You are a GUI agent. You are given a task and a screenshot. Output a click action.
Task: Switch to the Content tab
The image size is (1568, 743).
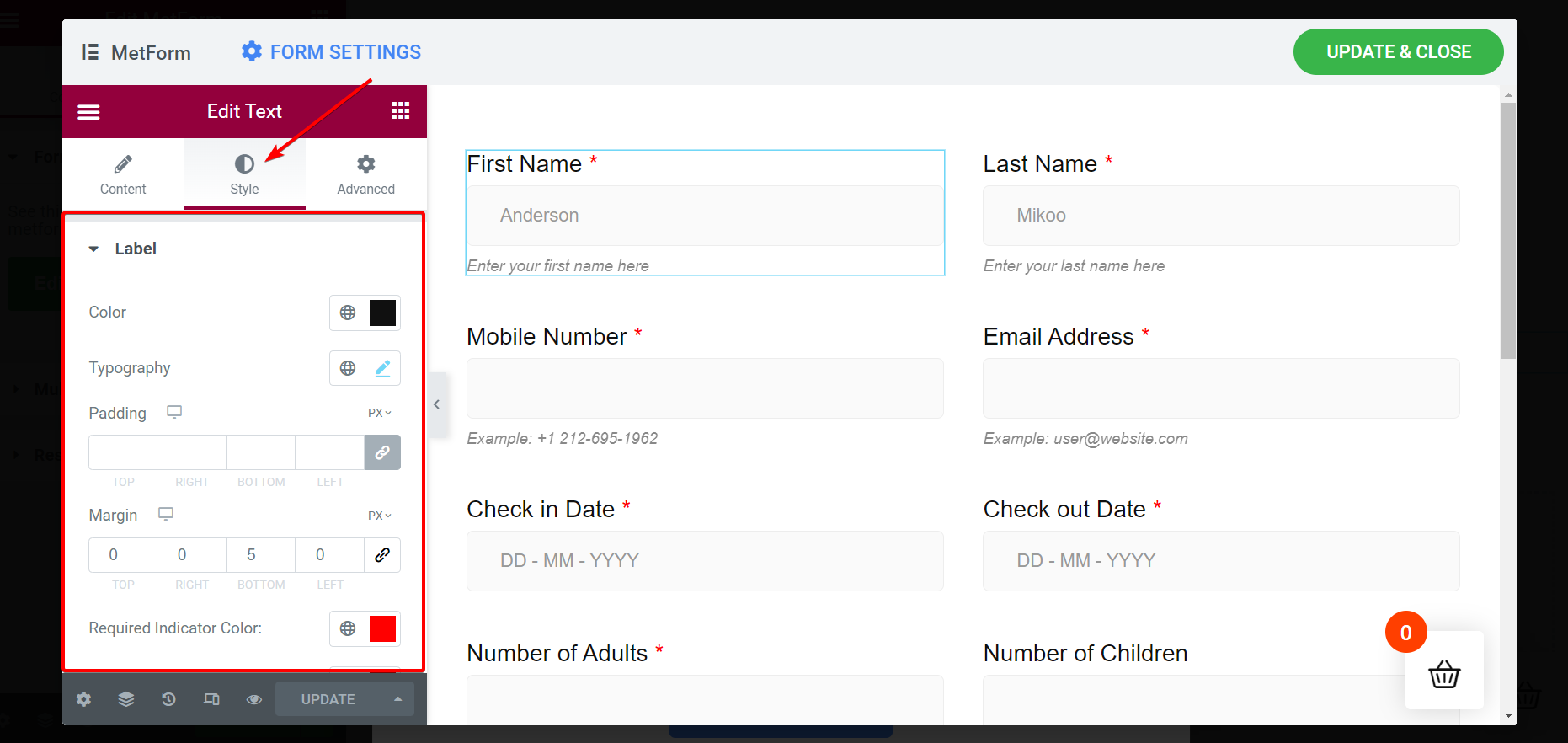[x=123, y=174]
